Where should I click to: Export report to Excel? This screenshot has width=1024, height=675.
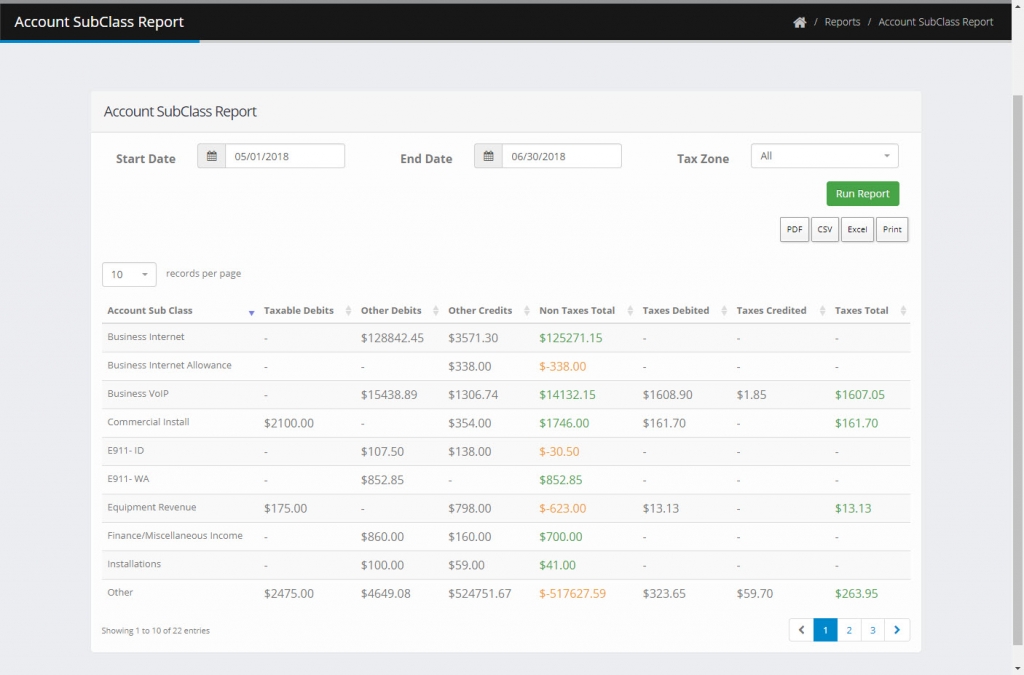click(x=857, y=230)
